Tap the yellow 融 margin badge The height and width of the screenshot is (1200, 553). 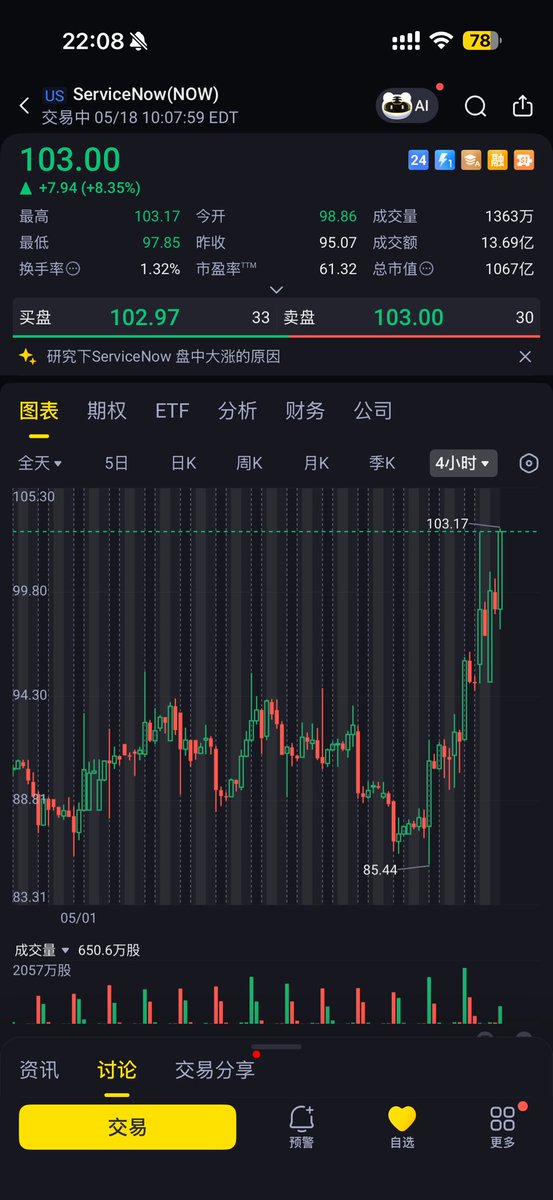pos(497,160)
